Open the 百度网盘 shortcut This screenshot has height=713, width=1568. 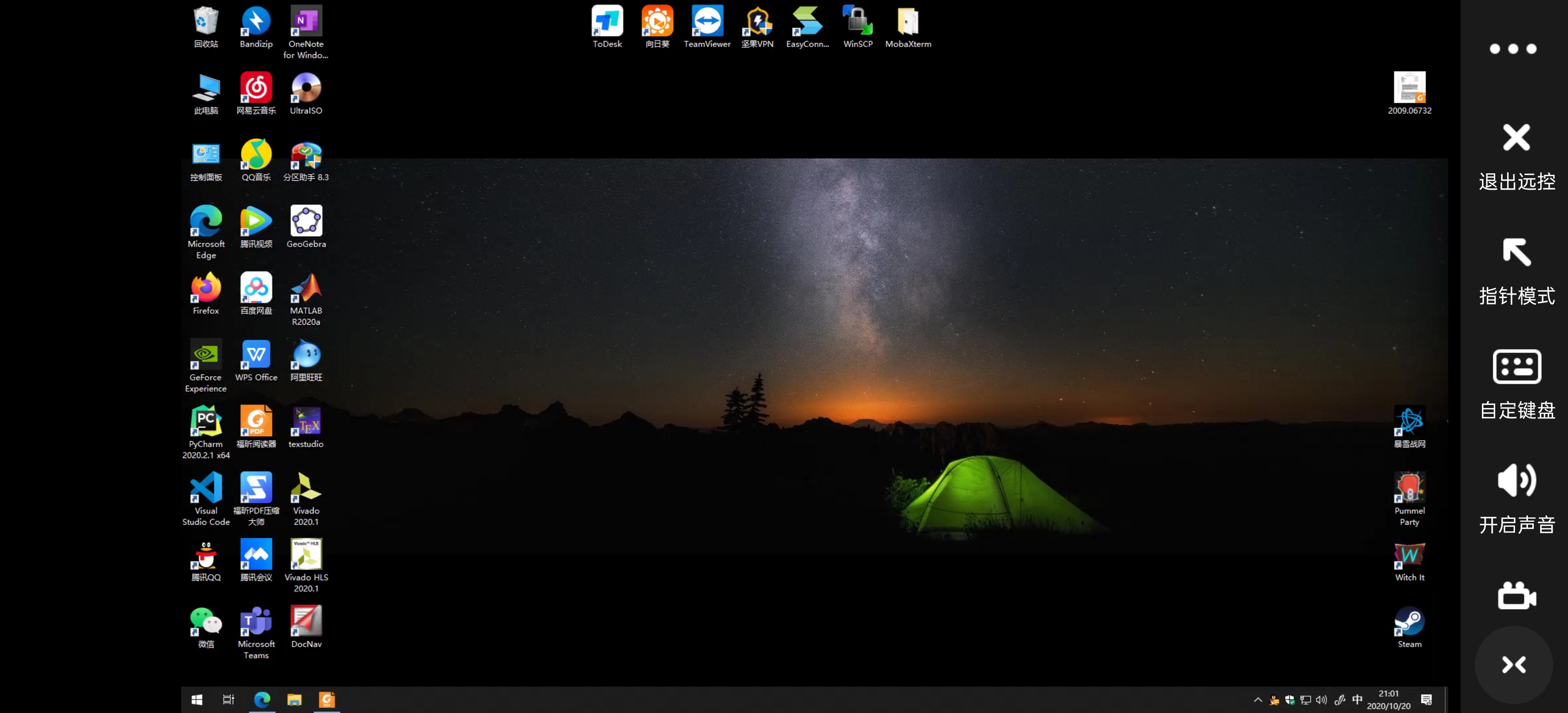(x=256, y=294)
